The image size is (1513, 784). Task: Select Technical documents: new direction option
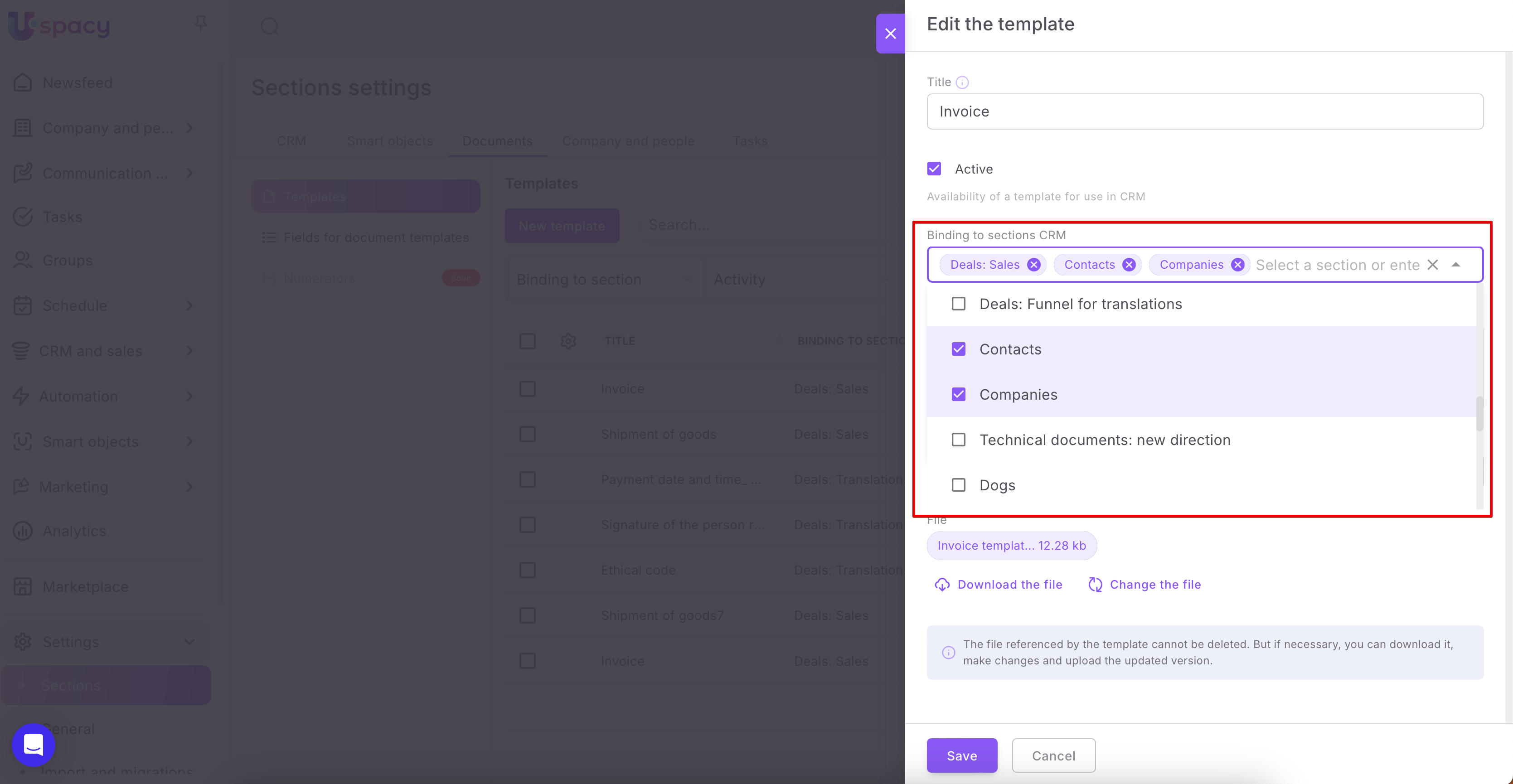coord(959,440)
